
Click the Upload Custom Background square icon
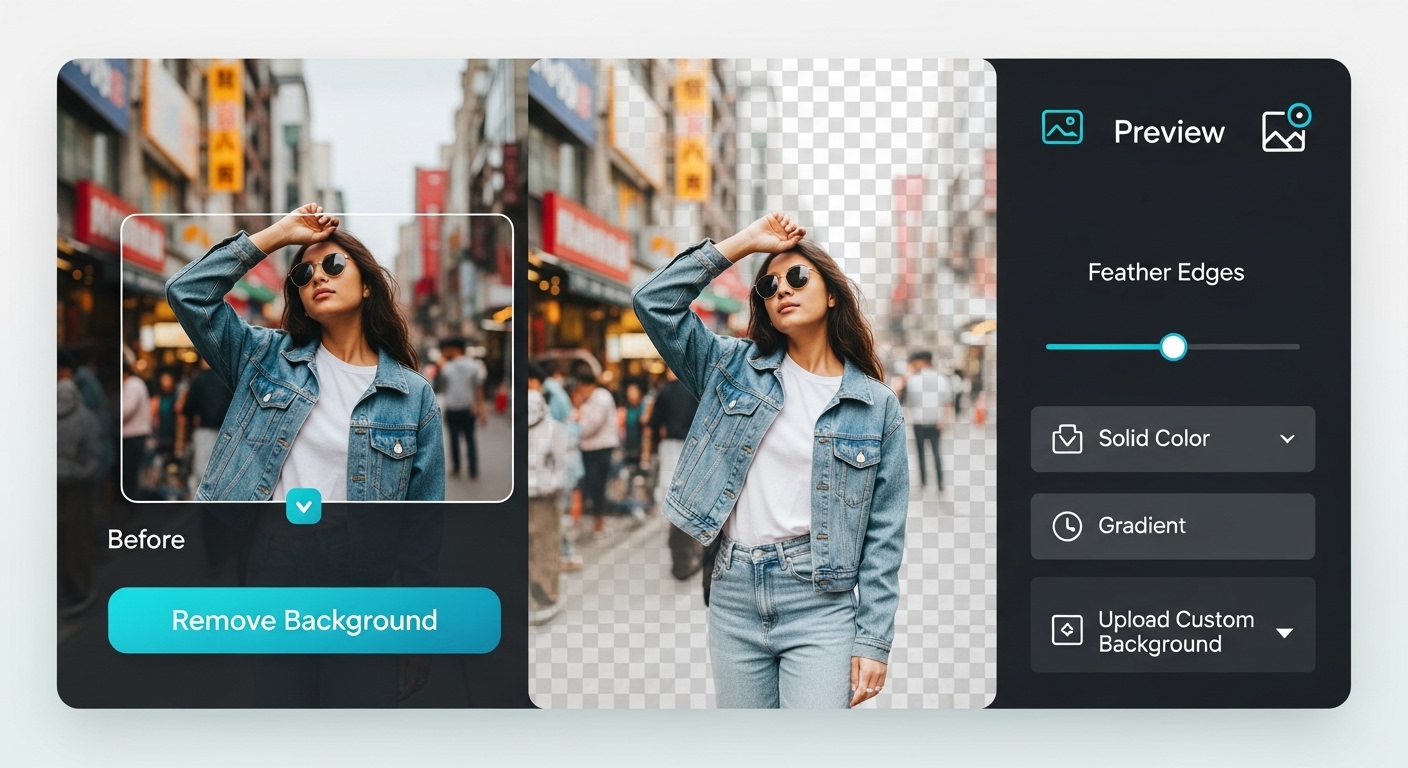(1067, 630)
